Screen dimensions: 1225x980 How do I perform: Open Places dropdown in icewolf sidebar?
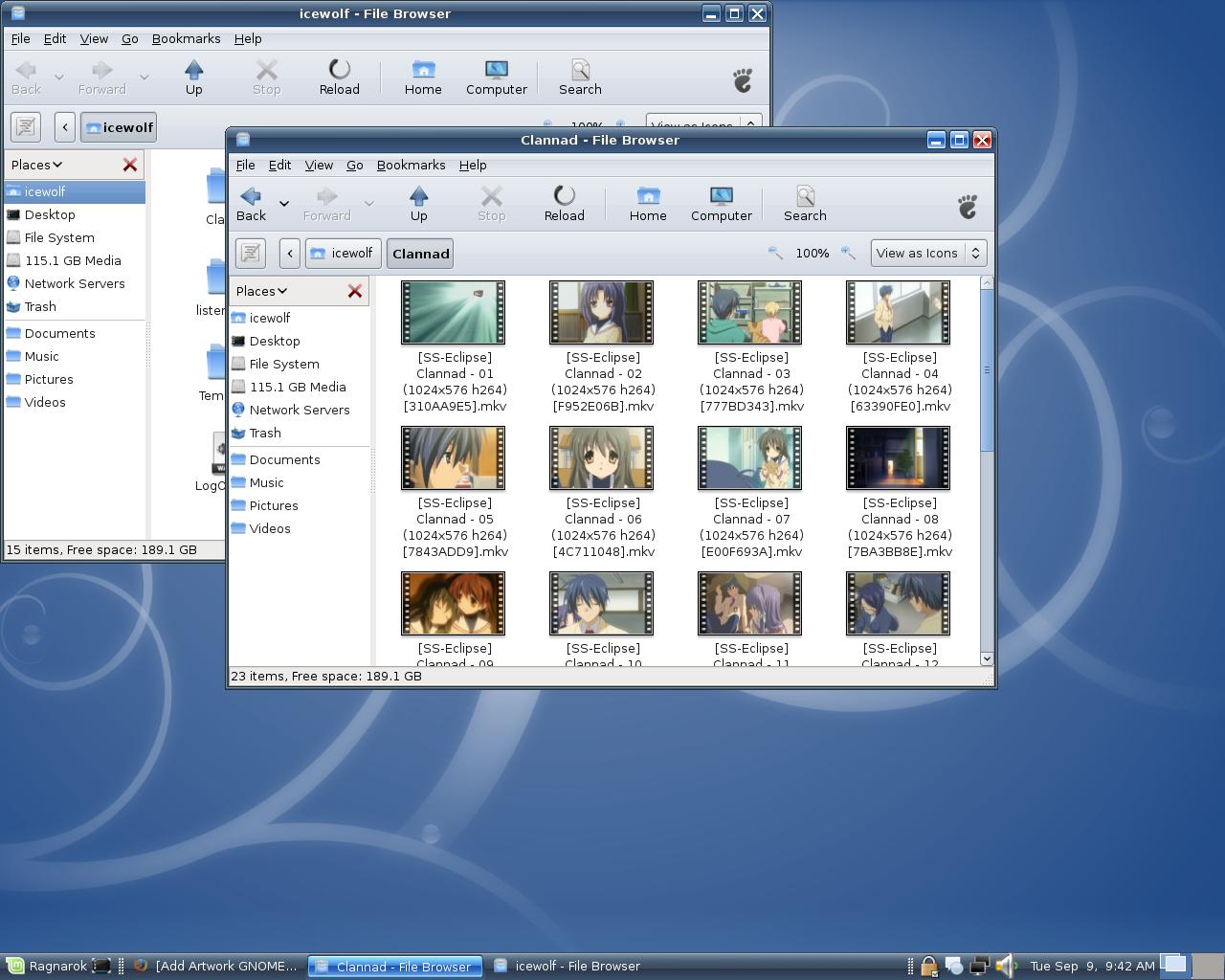tap(36, 165)
